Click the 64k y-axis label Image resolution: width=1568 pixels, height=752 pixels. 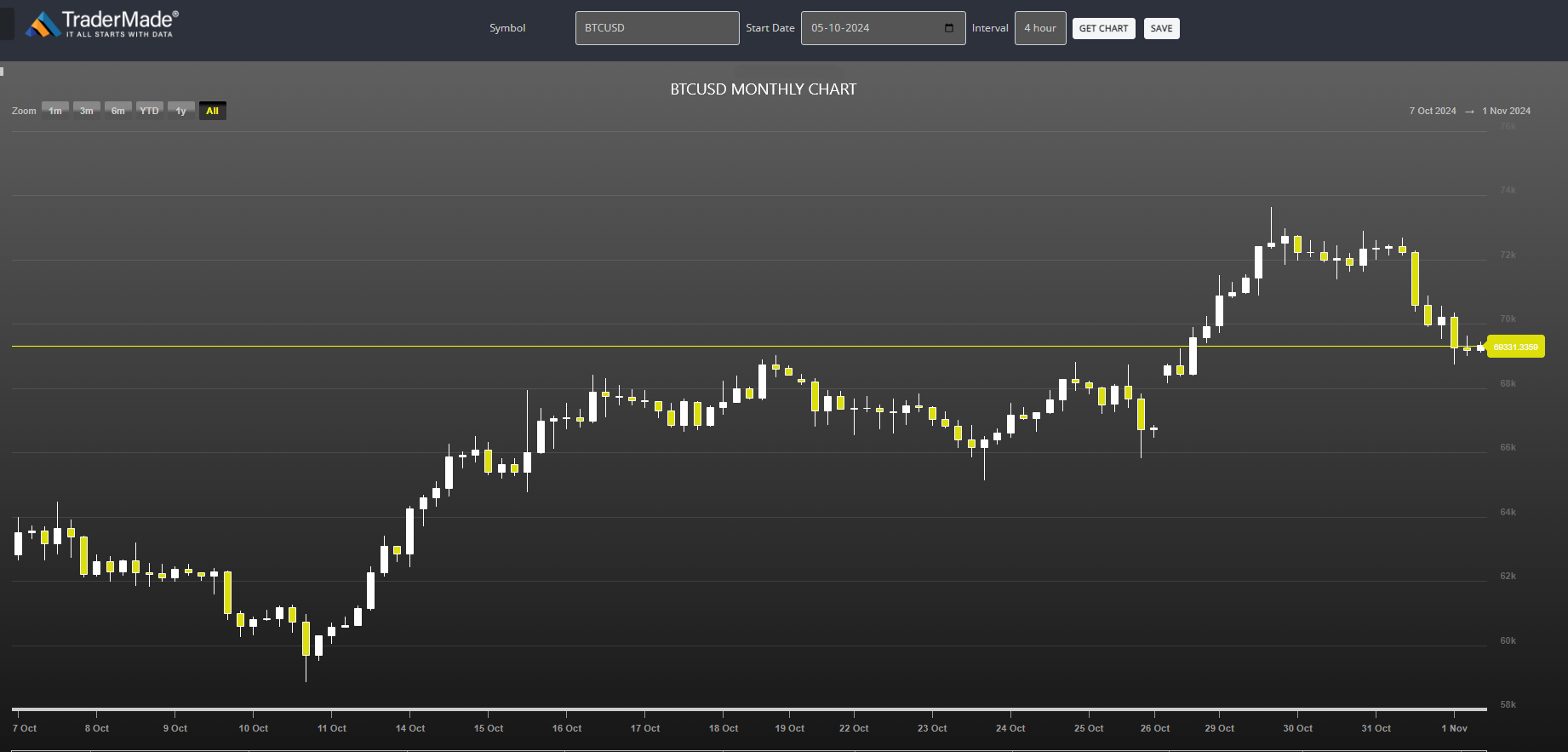[1508, 512]
